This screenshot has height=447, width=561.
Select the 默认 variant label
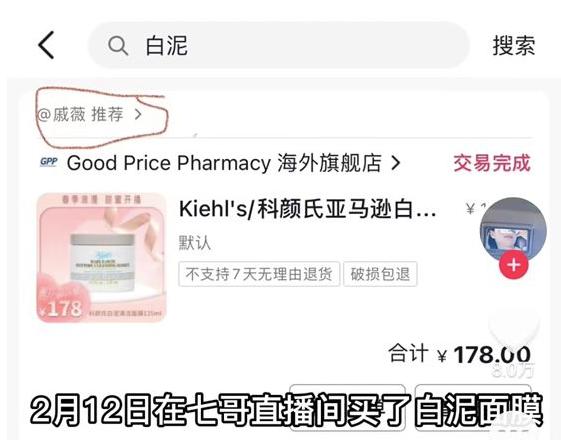click(195, 243)
